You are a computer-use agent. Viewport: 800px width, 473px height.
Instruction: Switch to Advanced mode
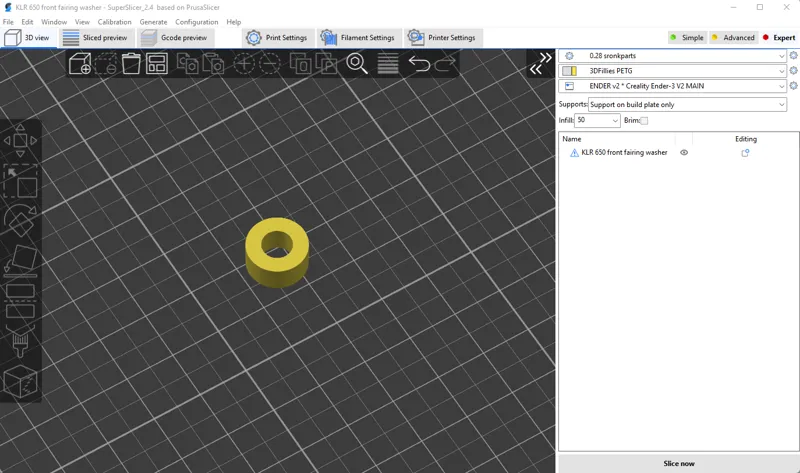pyautogui.click(x=733, y=37)
